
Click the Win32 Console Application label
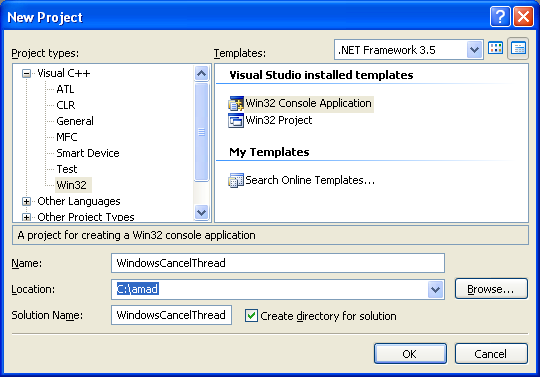tap(308, 103)
